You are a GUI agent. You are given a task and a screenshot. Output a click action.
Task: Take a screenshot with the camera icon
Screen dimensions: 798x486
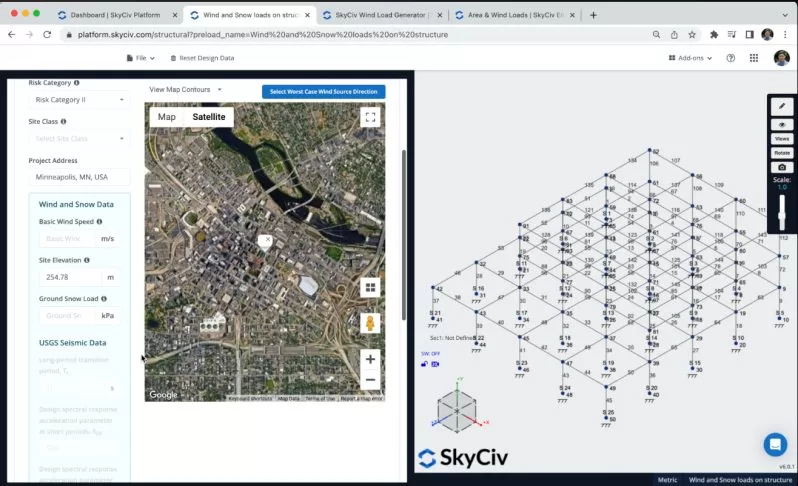[782, 167]
